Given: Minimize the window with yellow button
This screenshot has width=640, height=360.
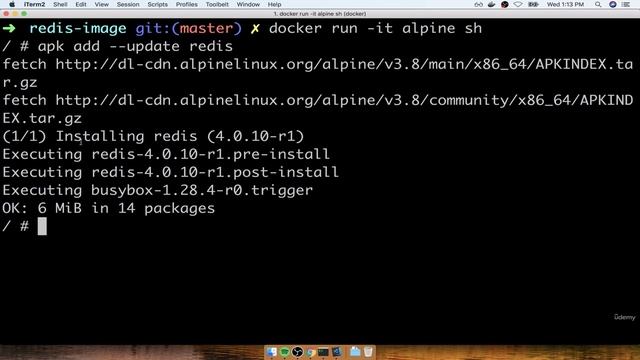Looking at the screenshot, I should click(15, 13).
